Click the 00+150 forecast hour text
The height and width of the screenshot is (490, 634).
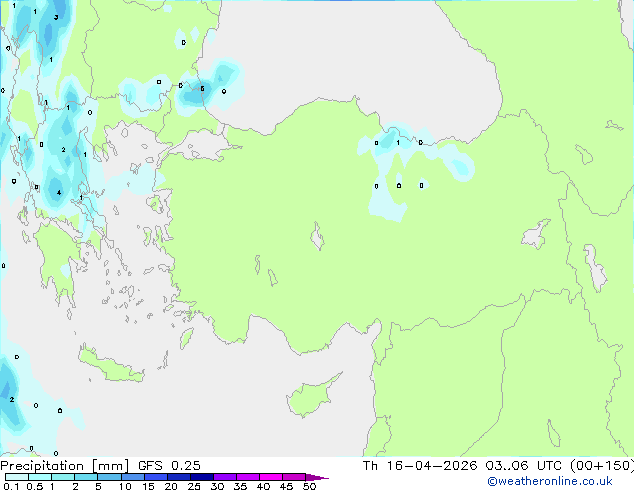[602, 466]
